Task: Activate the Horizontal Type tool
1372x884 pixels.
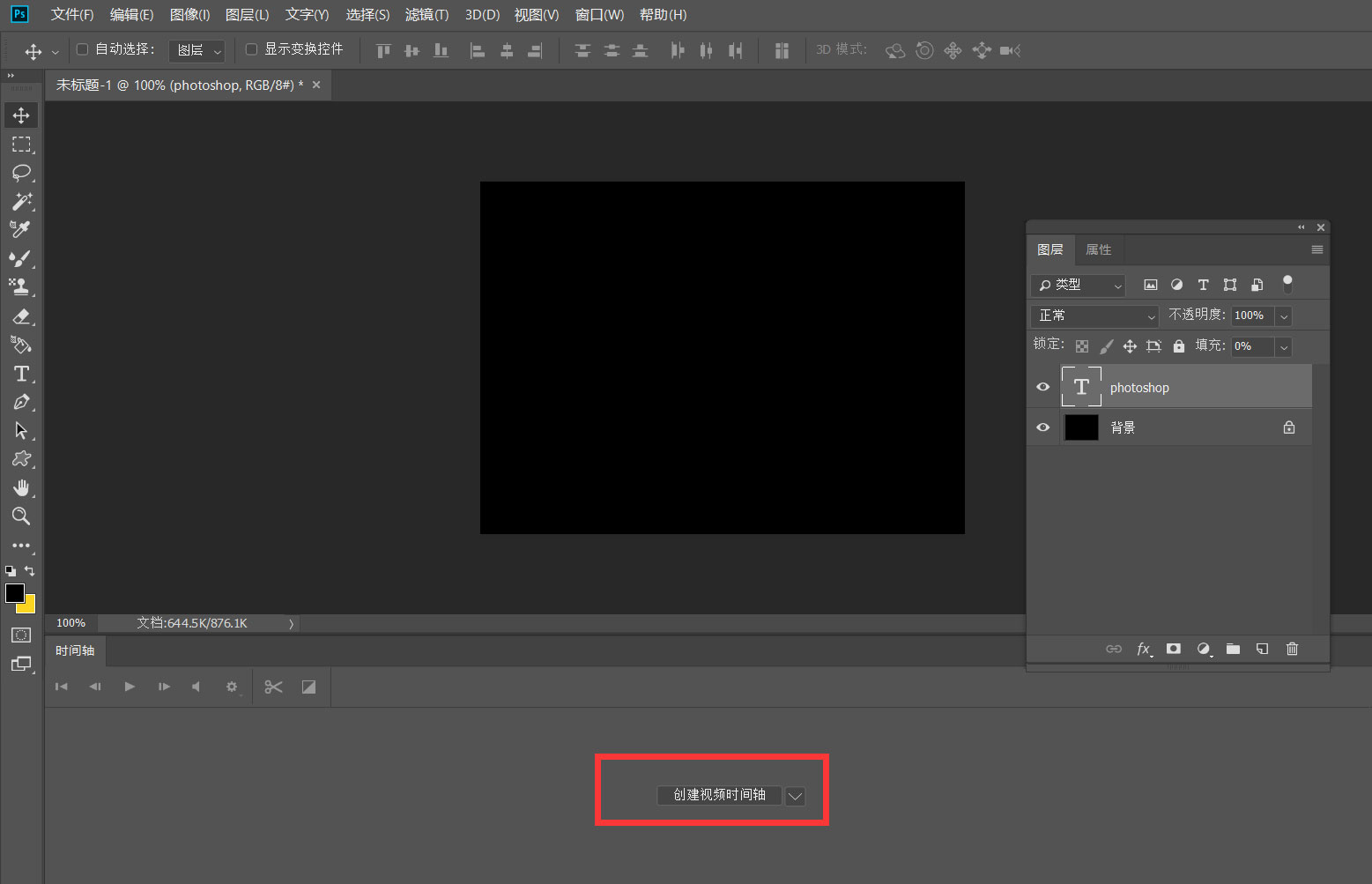Action: tap(21, 374)
